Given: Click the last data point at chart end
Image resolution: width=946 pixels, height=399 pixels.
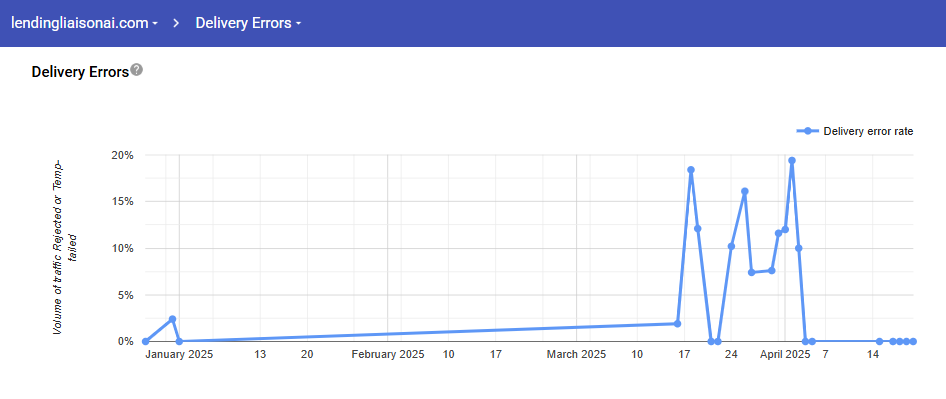Looking at the screenshot, I should pyautogui.click(x=913, y=342).
